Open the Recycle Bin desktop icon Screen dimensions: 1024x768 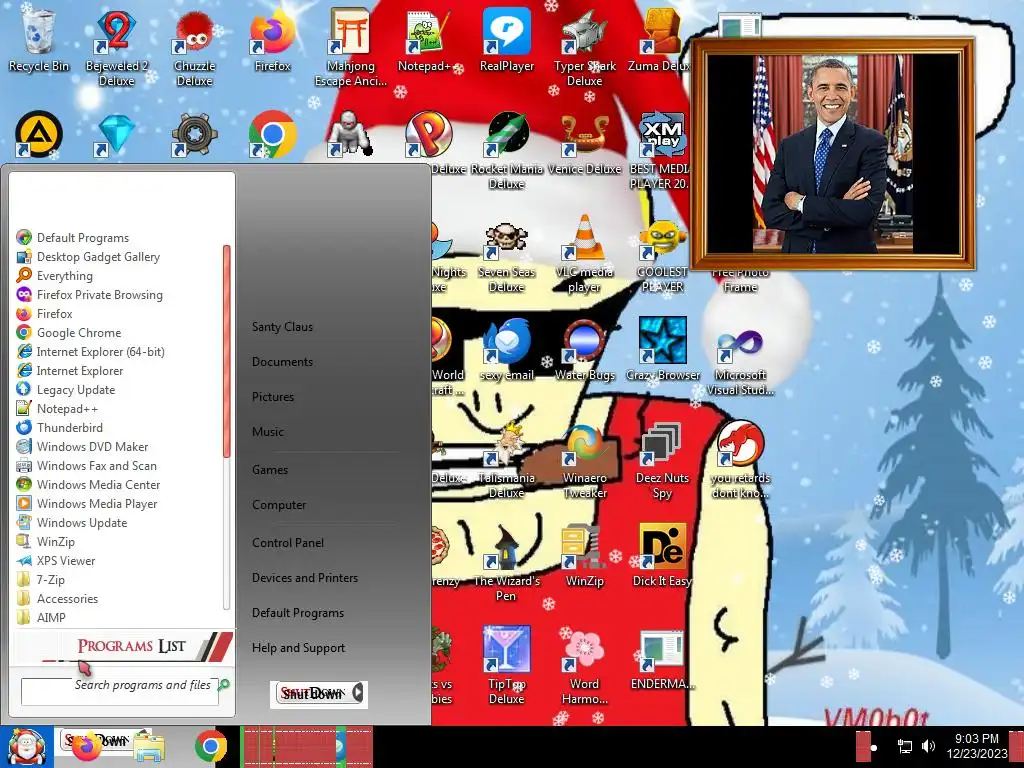[39, 39]
